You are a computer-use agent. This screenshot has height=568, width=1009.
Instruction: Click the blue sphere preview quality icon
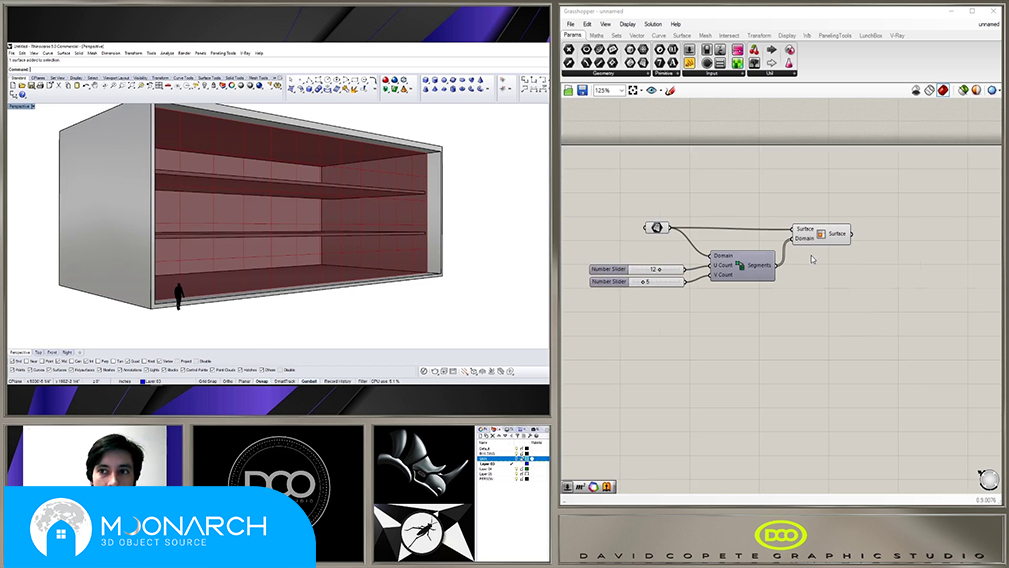tap(992, 91)
